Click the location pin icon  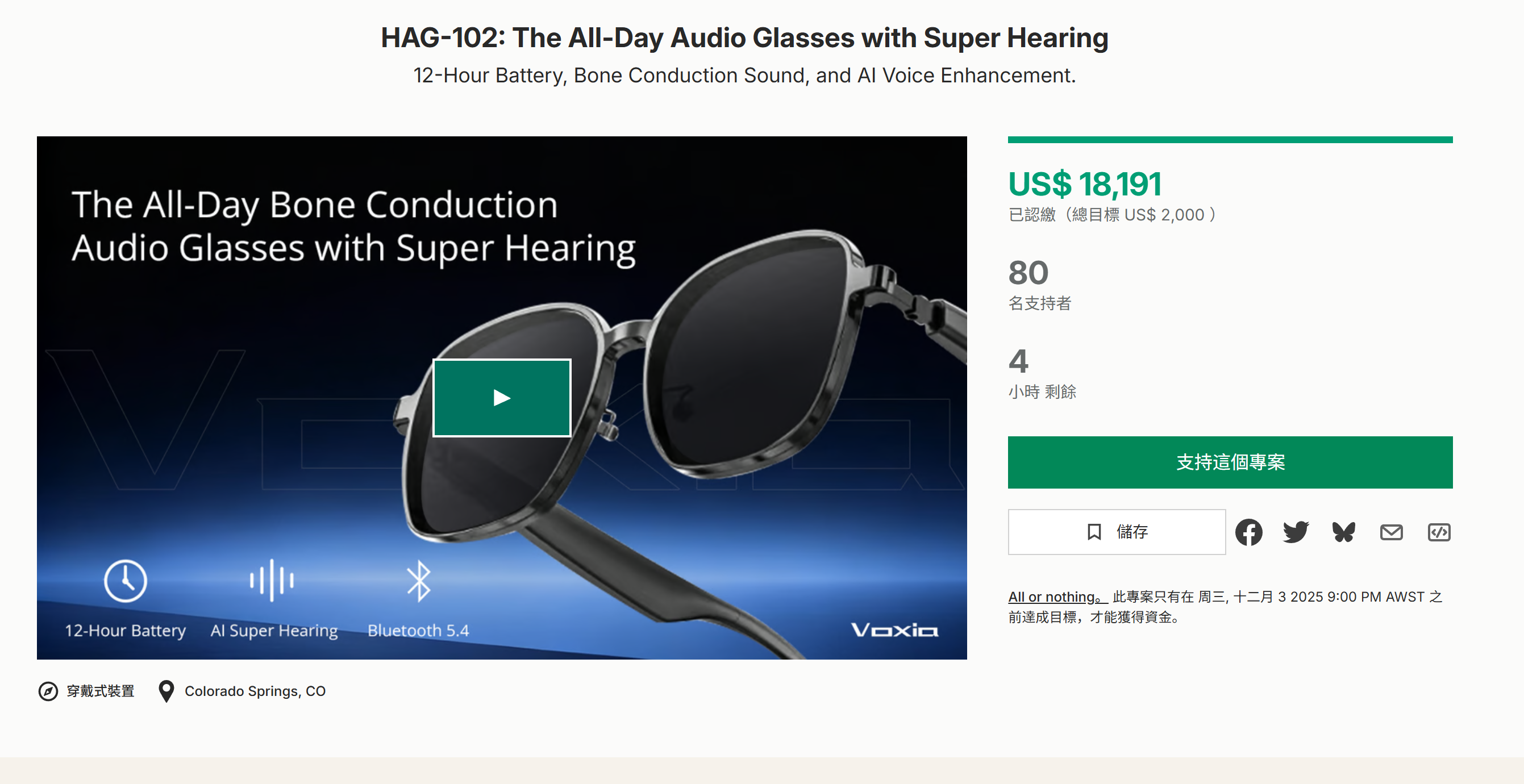tap(166, 691)
